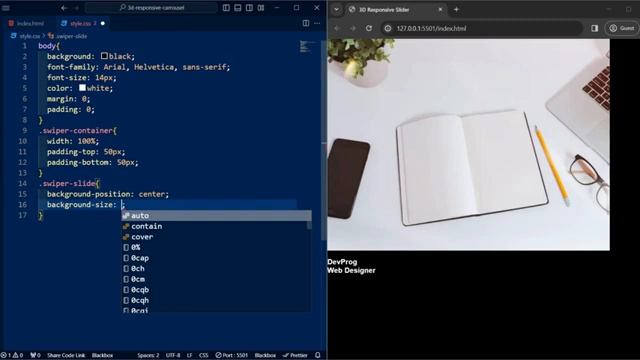Open the customize layout icon
The image size is (640, 360).
(261, 8)
